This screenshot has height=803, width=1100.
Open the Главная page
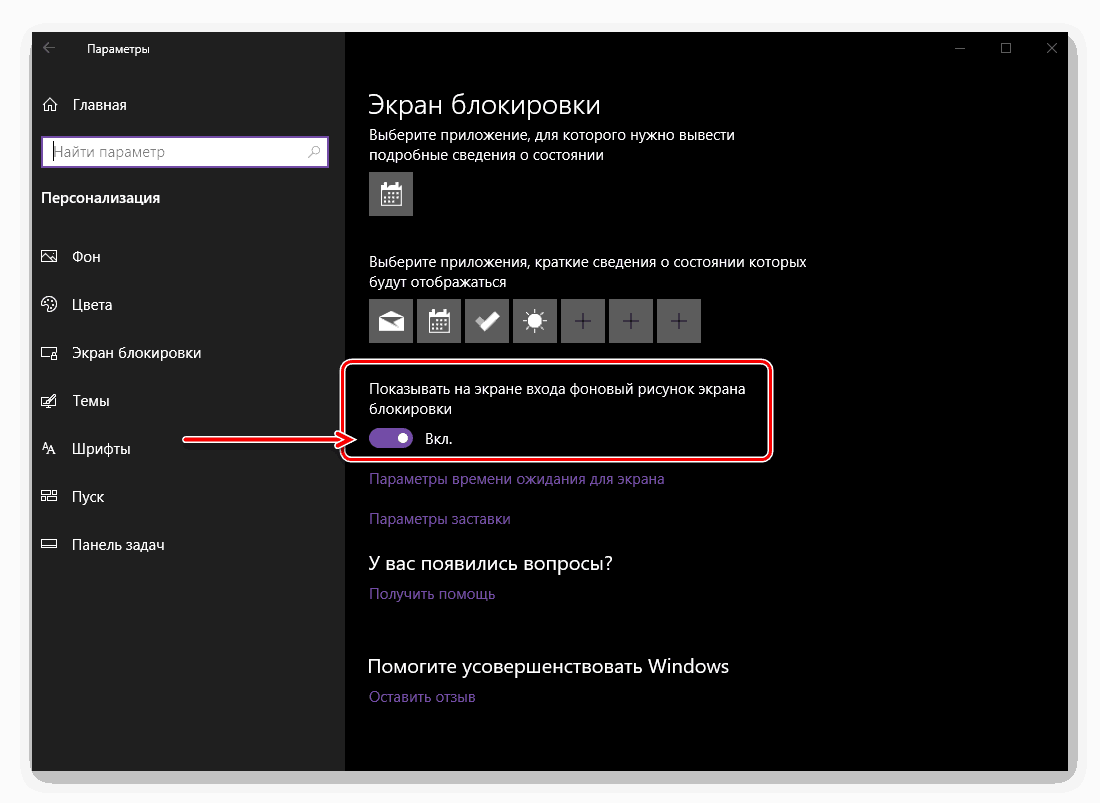(100, 104)
